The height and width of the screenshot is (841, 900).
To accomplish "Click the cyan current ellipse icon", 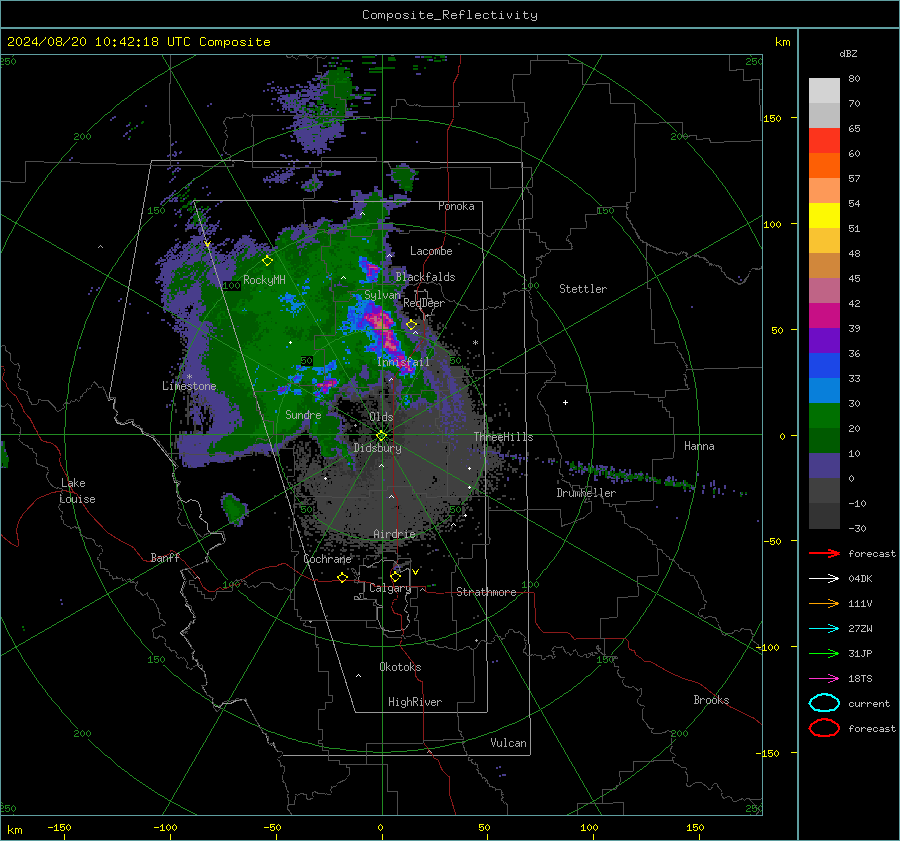I will point(824,703).
